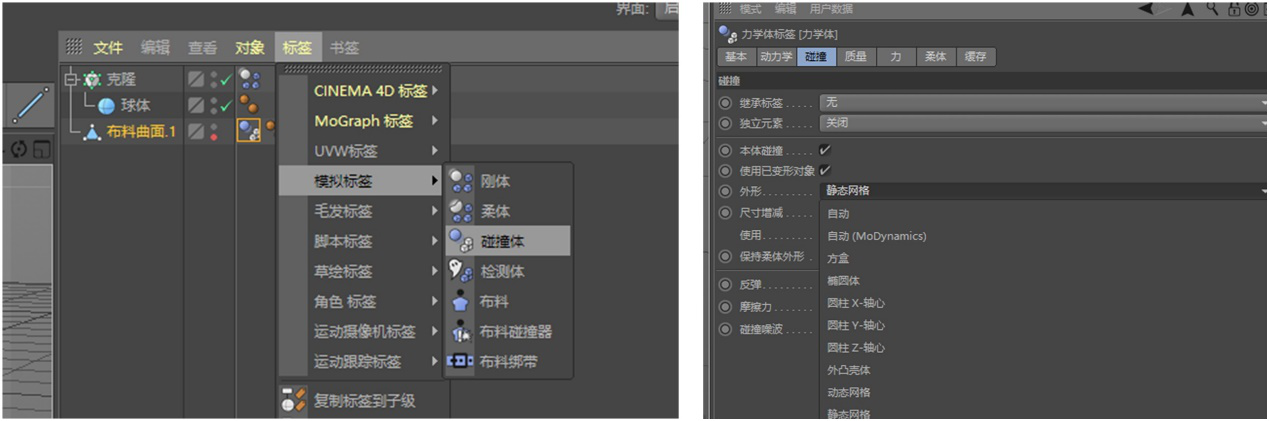
Task: Select the 球体 object in the tree
Action: click(x=135, y=105)
